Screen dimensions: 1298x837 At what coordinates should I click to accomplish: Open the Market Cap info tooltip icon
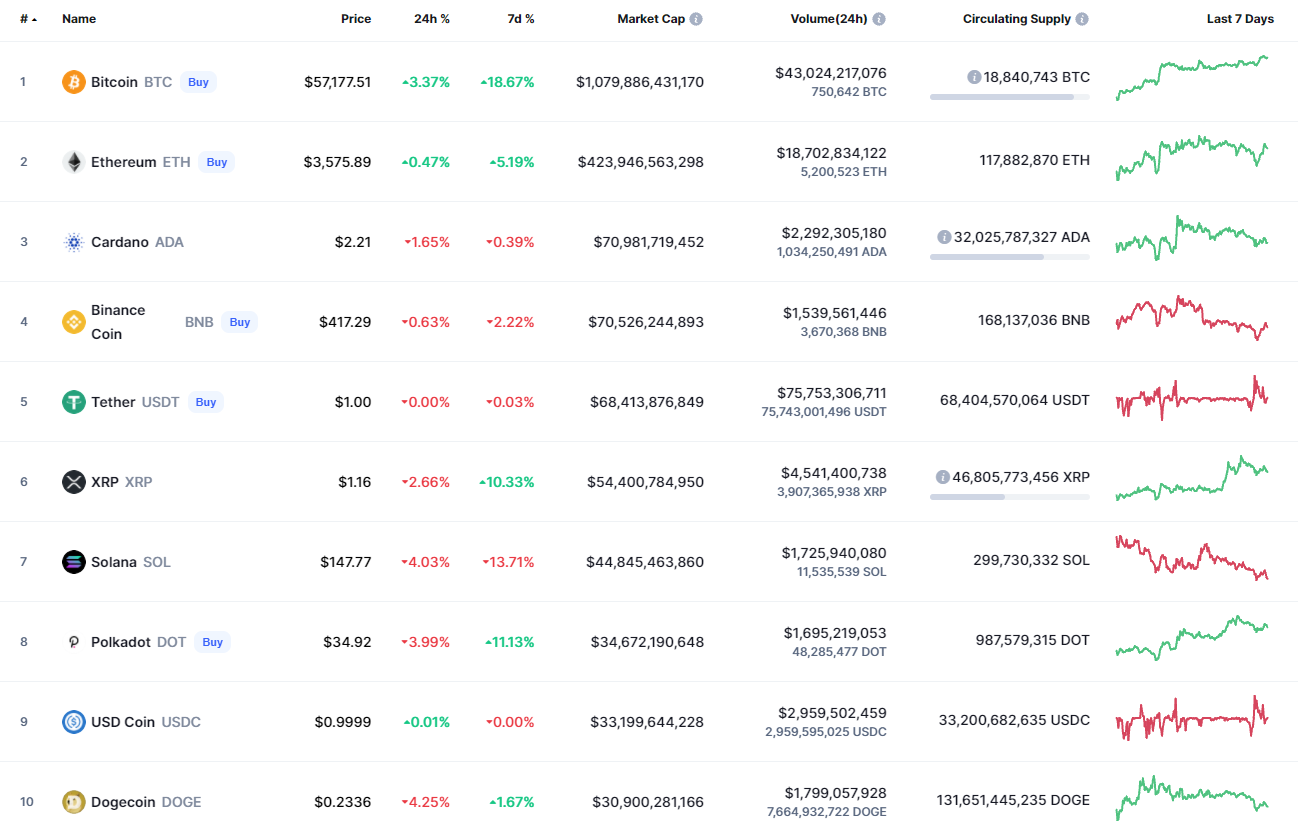[696, 19]
